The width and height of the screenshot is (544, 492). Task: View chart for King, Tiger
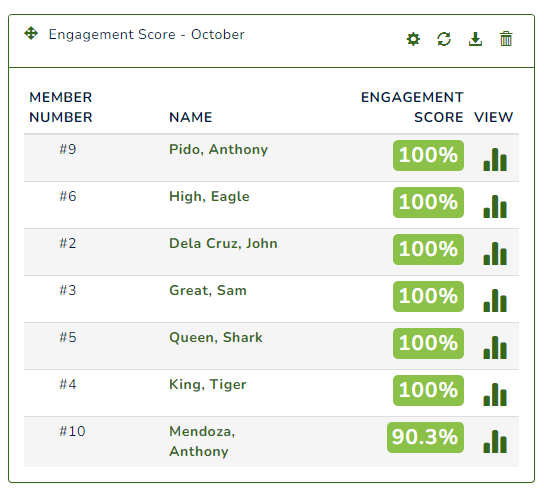click(495, 394)
